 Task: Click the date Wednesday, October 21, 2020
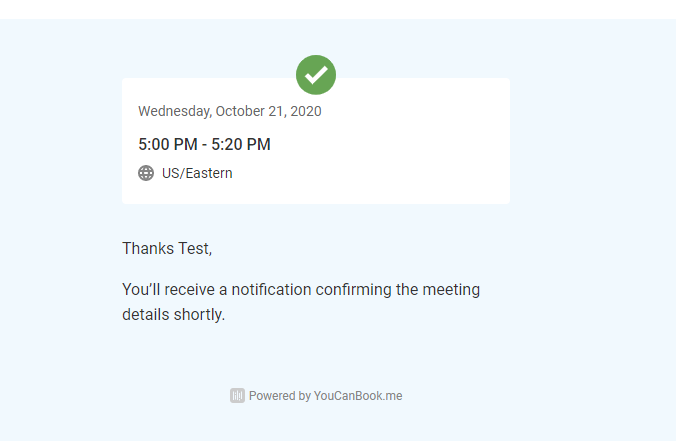click(x=230, y=111)
